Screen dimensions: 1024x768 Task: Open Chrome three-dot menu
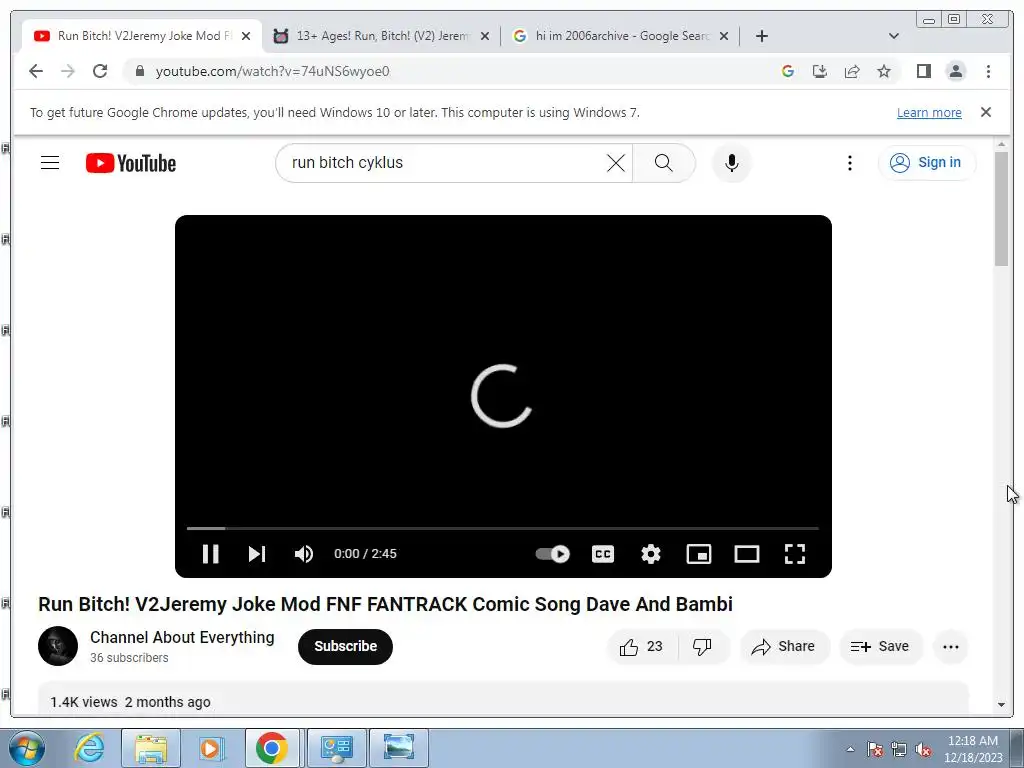point(988,71)
